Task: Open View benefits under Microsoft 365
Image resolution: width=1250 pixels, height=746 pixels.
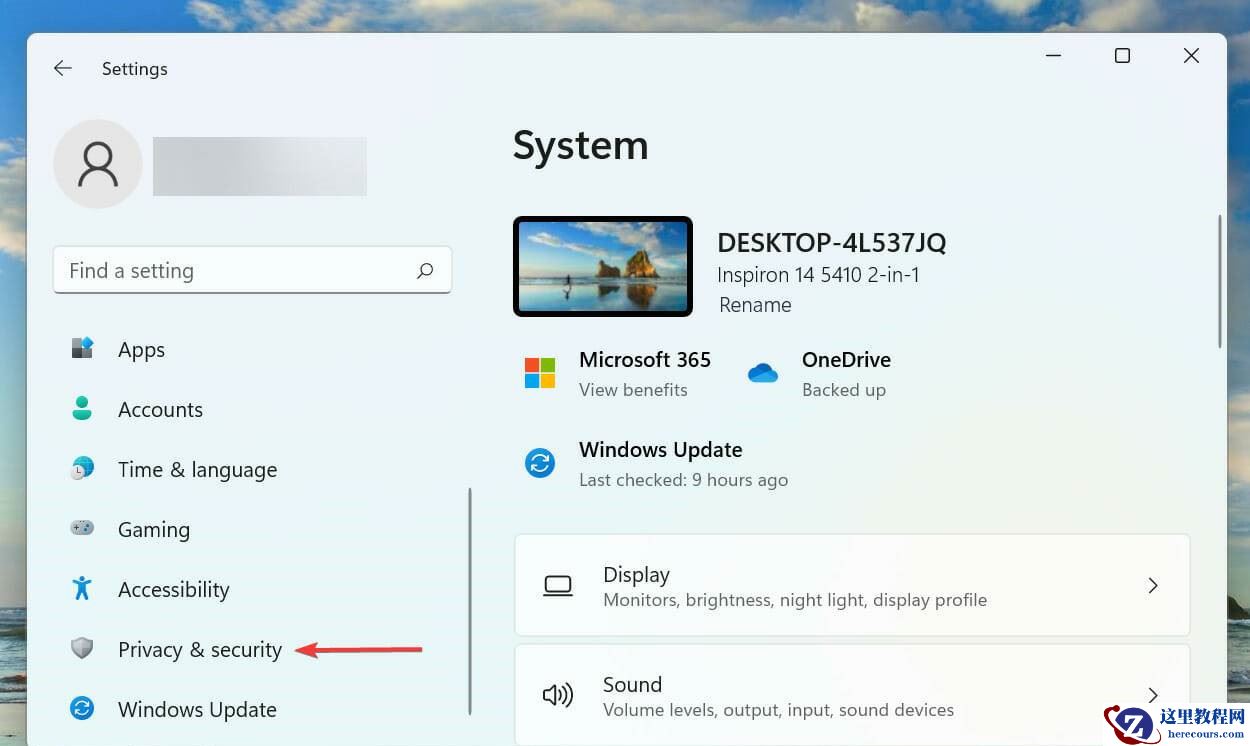Action: (633, 390)
